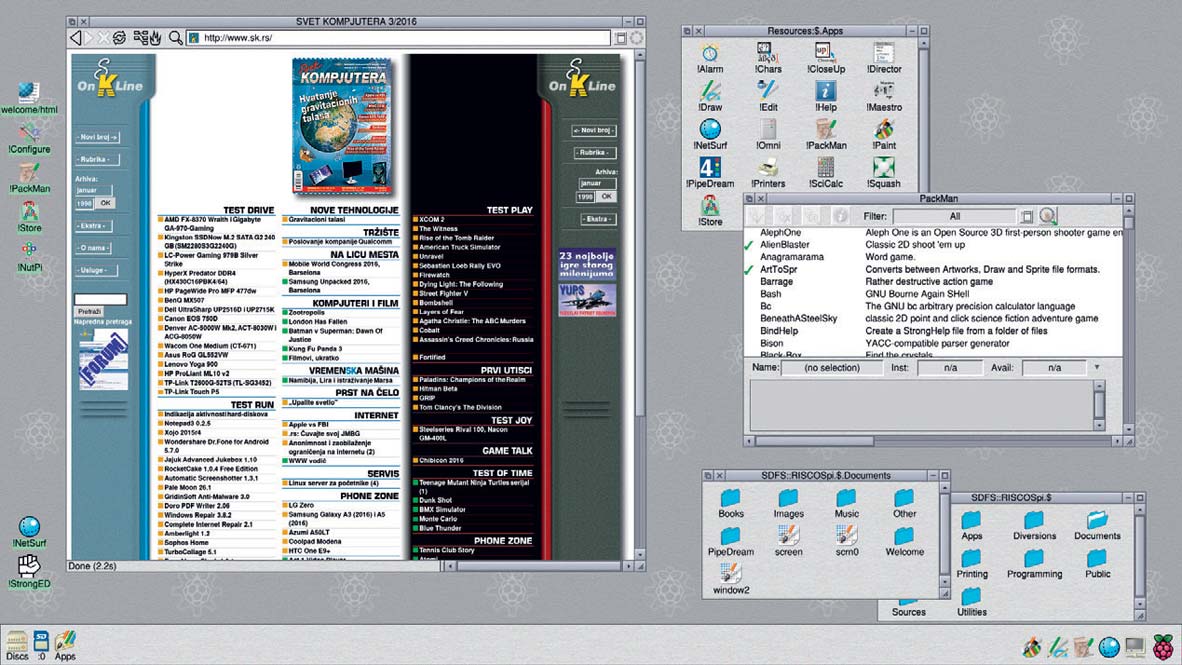Open the Usluge menu on the webpage
The height and width of the screenshot is (665, 1182).
tap(94, 270)
